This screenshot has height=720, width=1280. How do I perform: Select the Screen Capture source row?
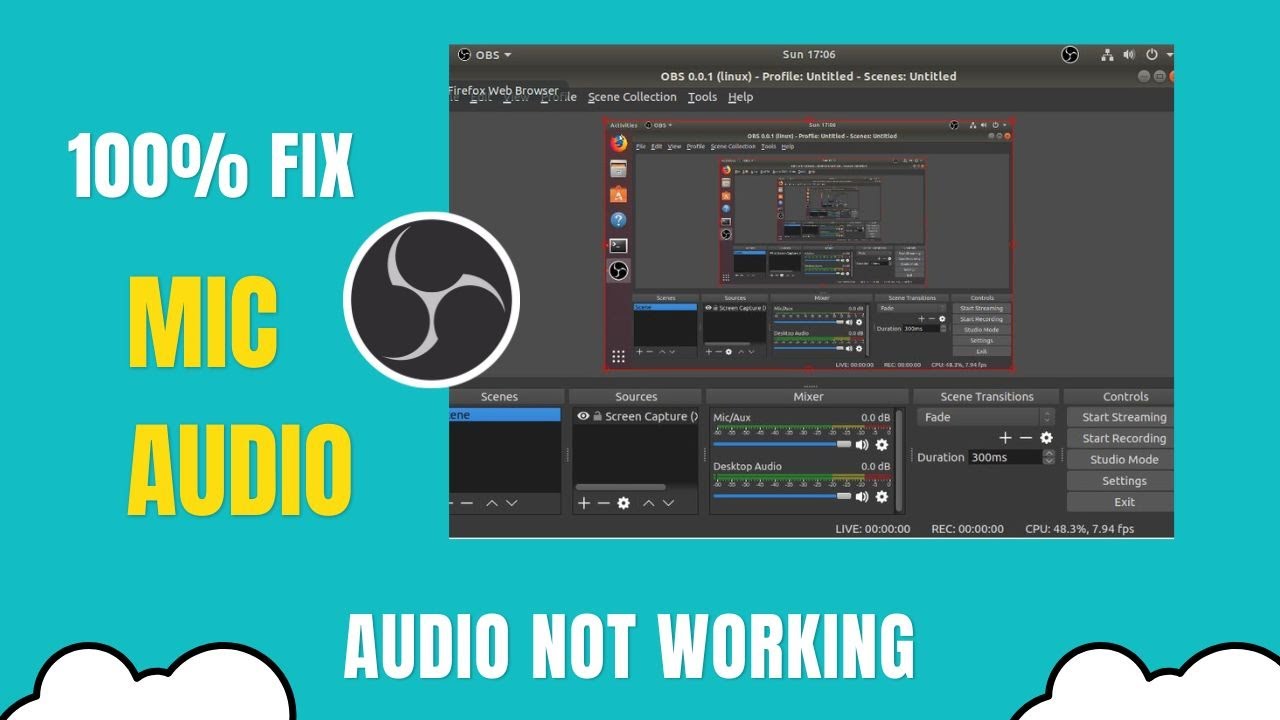coord(636,416)
